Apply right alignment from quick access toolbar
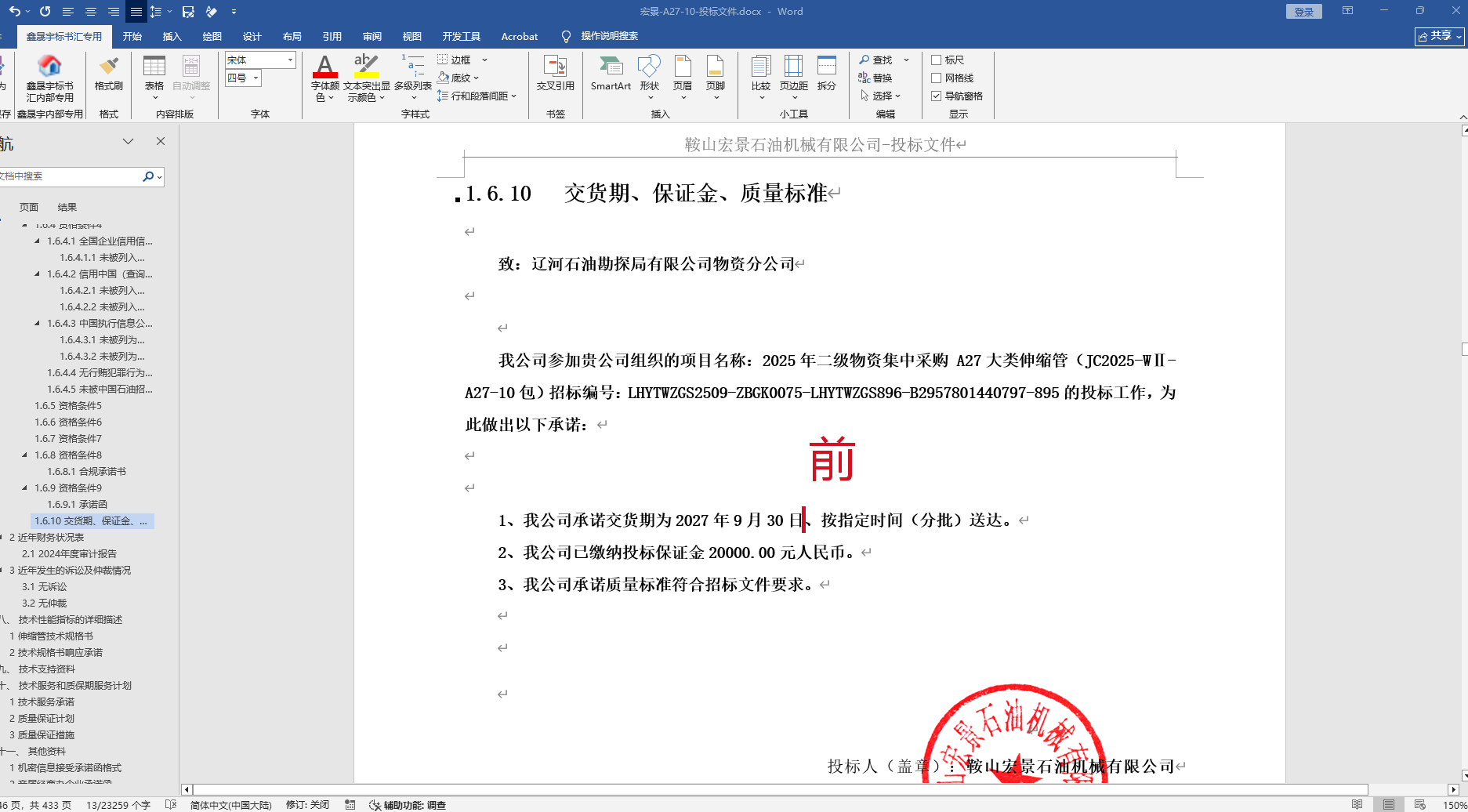This screenshot has width=1468, height=812. 114,12
